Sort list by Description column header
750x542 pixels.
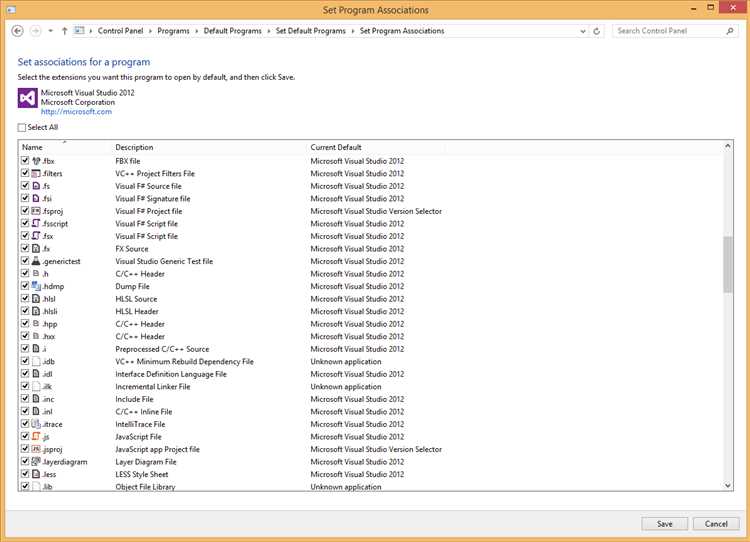click(209, 147)
